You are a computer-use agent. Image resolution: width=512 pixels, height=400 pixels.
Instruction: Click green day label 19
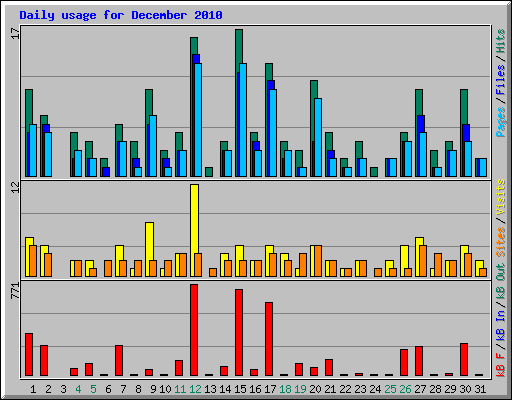click(x=300, y=389)
